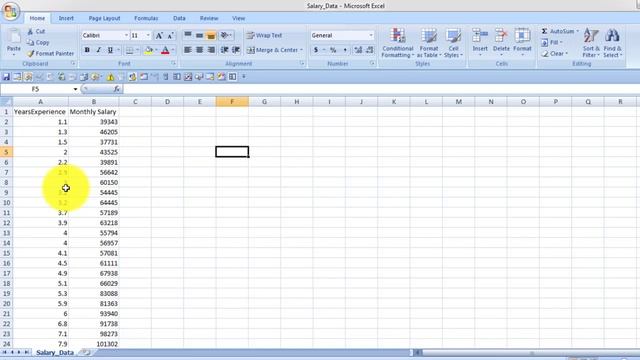Open Conditional Formatting menu

(x=398, y=43)
